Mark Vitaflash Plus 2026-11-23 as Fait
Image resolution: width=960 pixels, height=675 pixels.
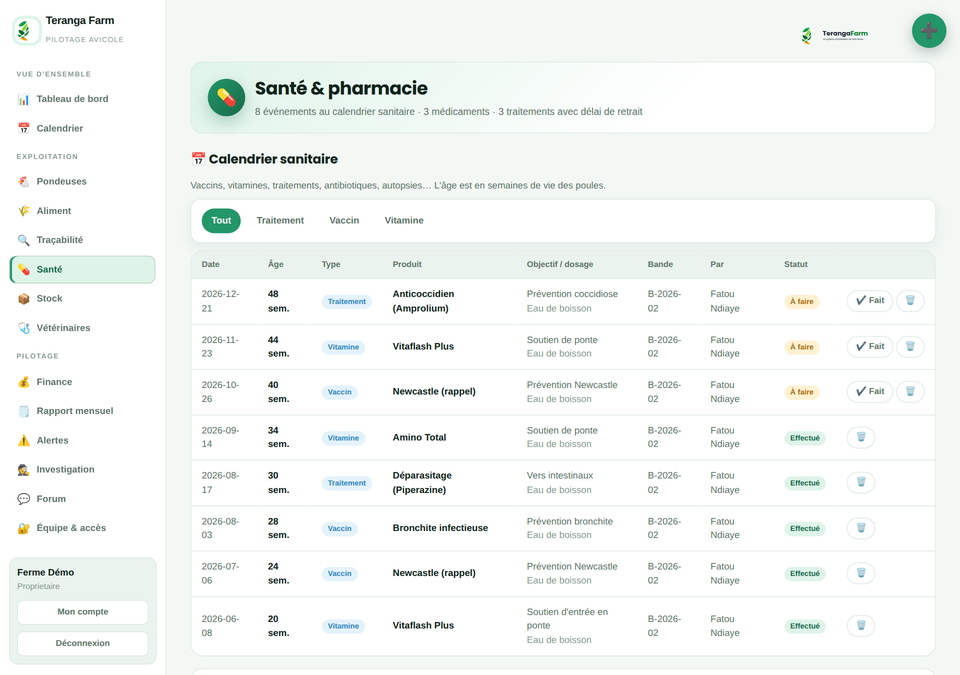click(869, 347)
